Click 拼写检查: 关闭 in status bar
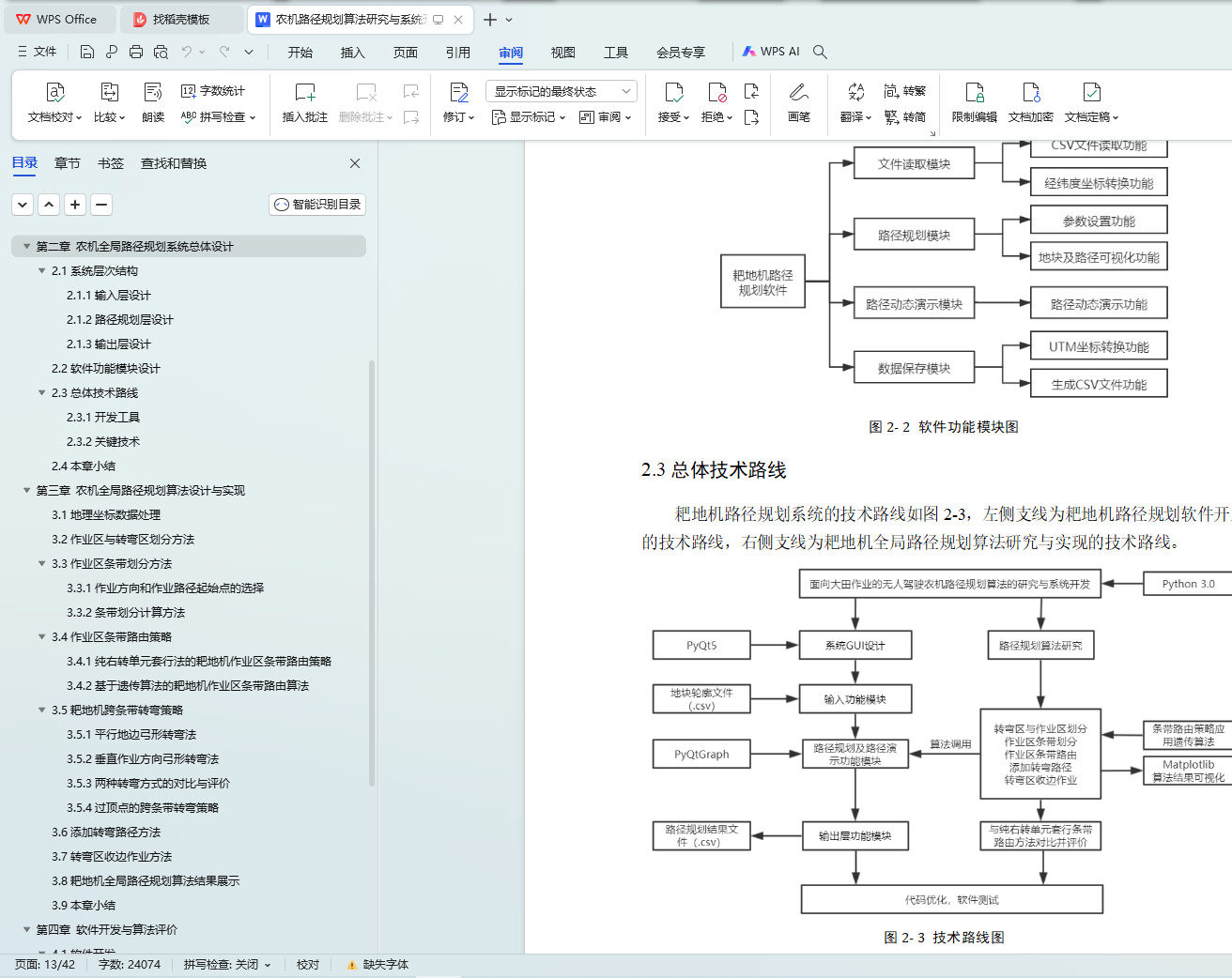 tap(227, 965)
